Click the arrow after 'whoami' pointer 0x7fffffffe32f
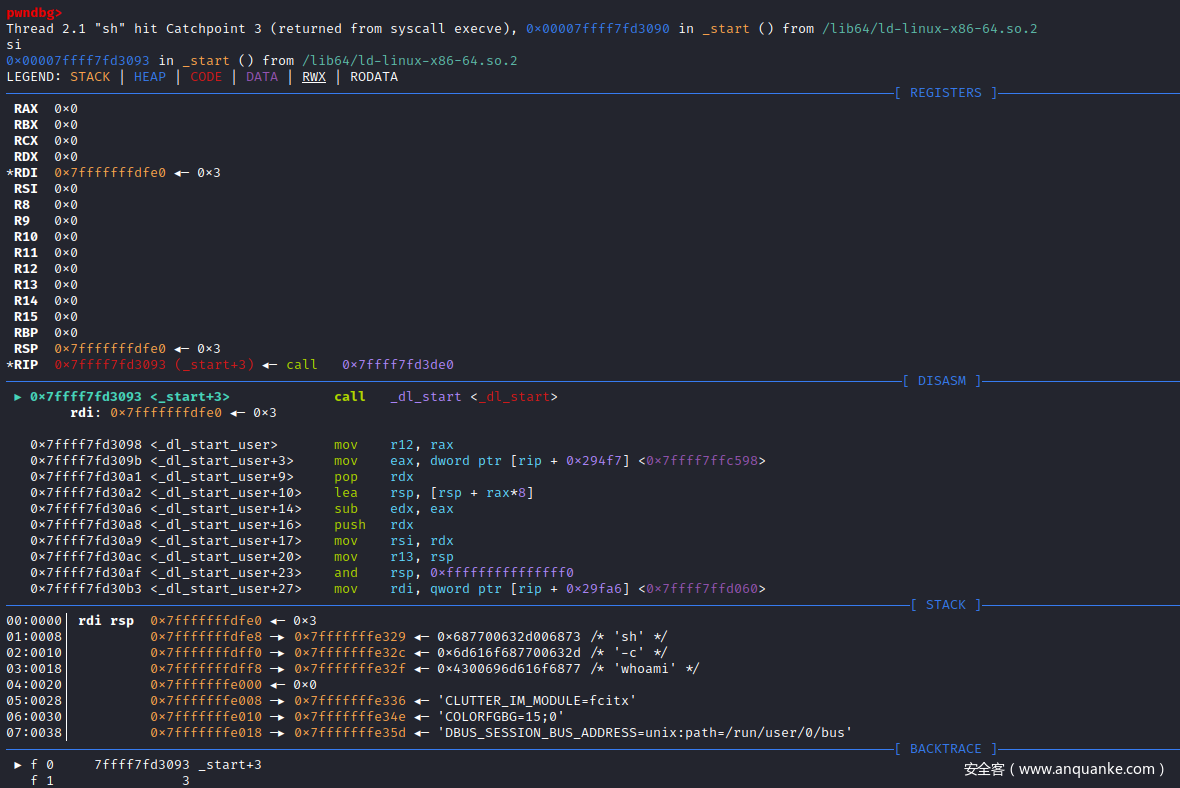The image size is (1180, 788). [x=422, y=669]
